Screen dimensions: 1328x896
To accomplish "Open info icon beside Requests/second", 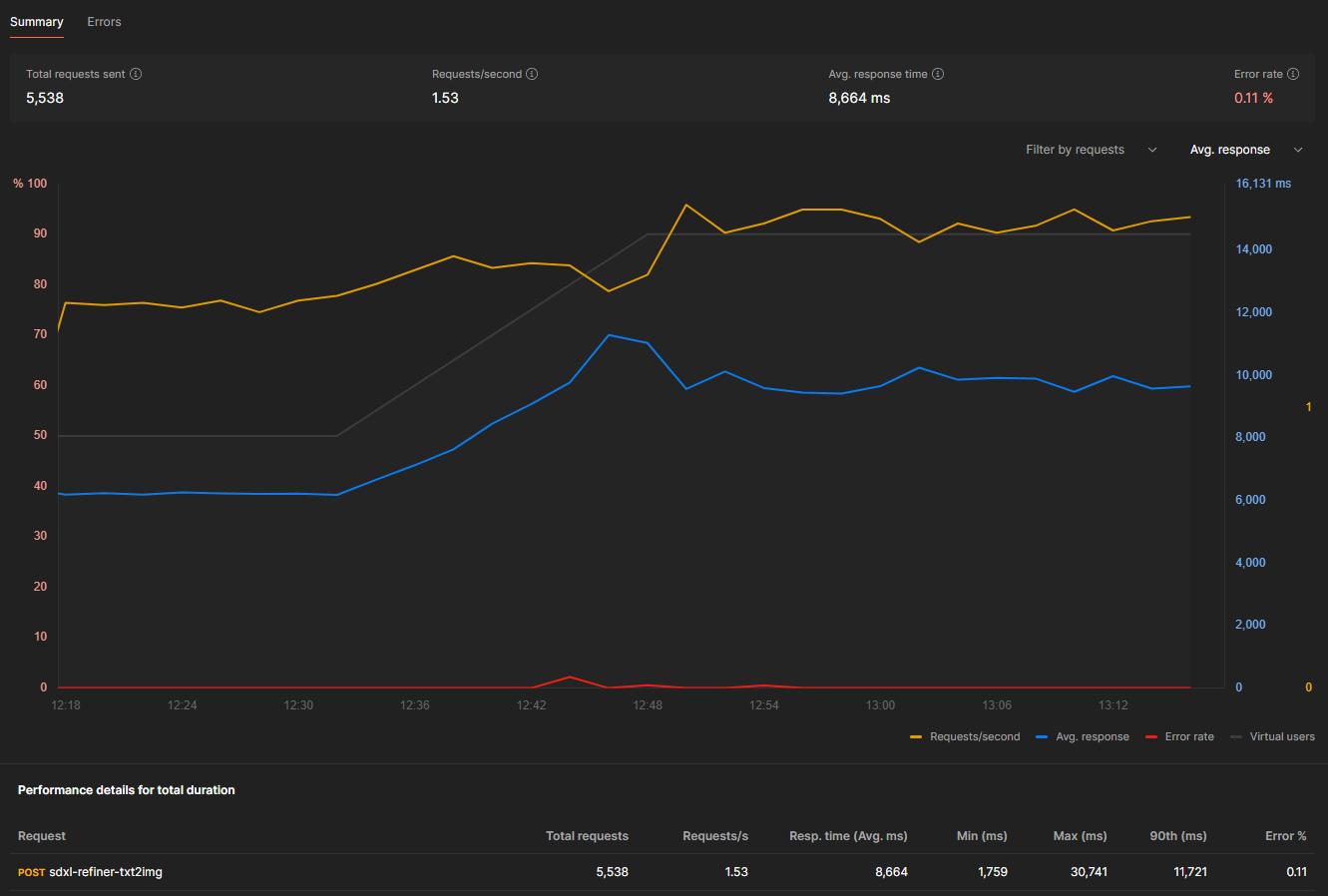I will tap(532, 74).
